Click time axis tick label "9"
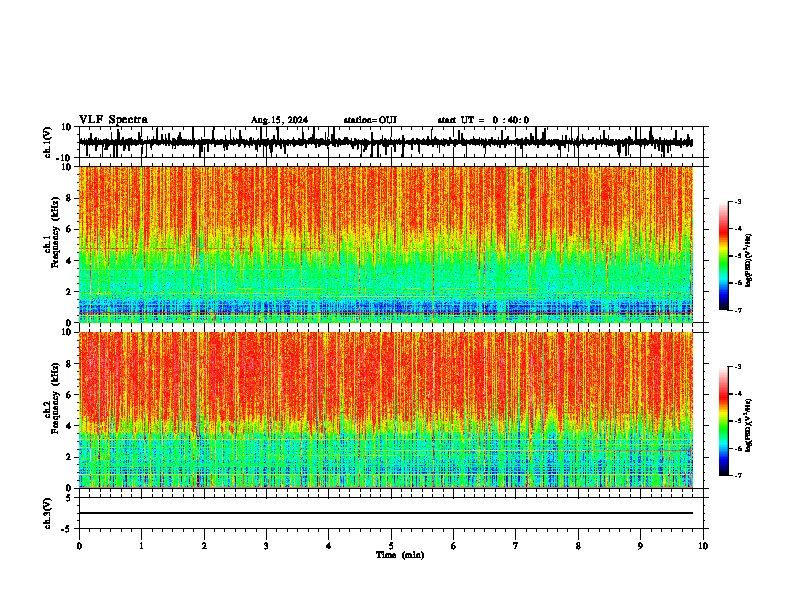Screen dimensions: 792x612 click(x=640, y=546)
